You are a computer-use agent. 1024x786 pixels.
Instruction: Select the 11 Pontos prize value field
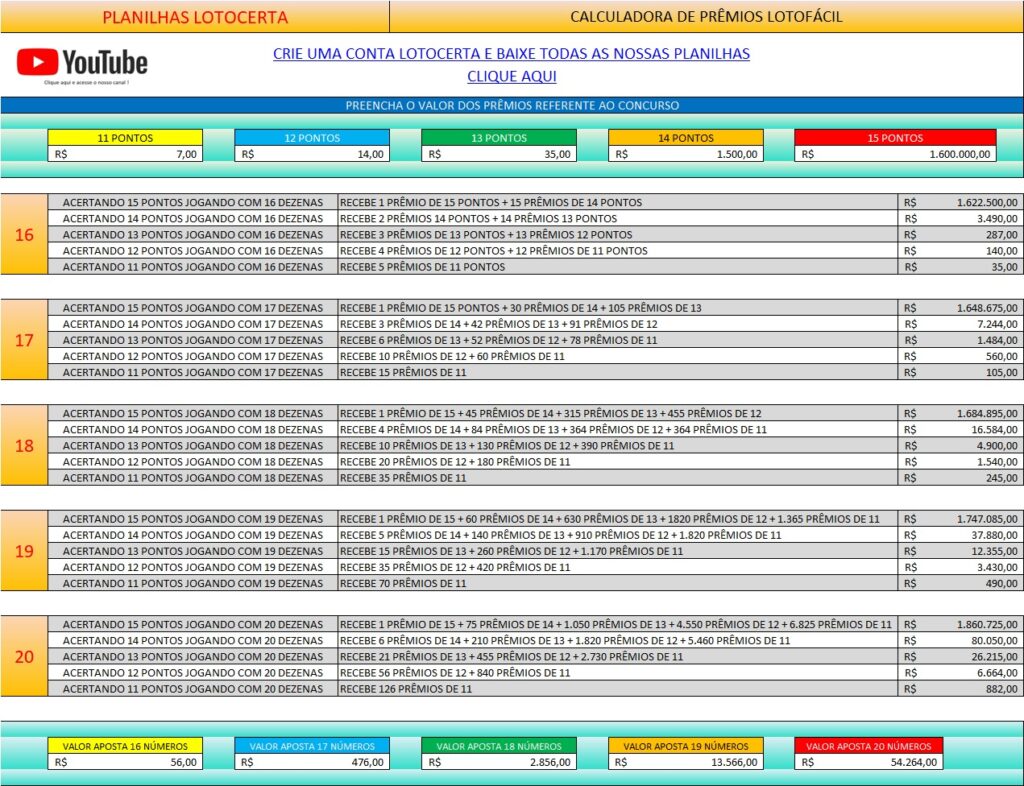(x=125, y=154)
